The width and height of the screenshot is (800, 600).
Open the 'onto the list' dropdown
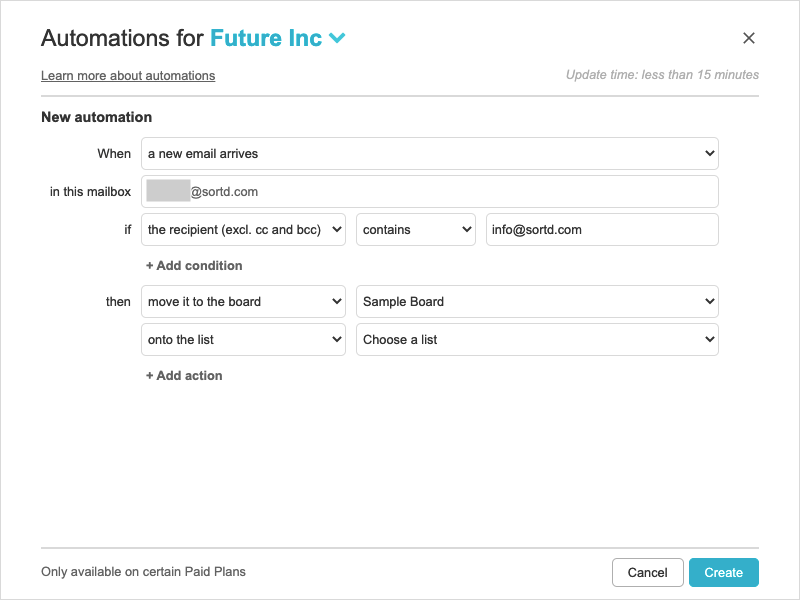click(243, 340)
